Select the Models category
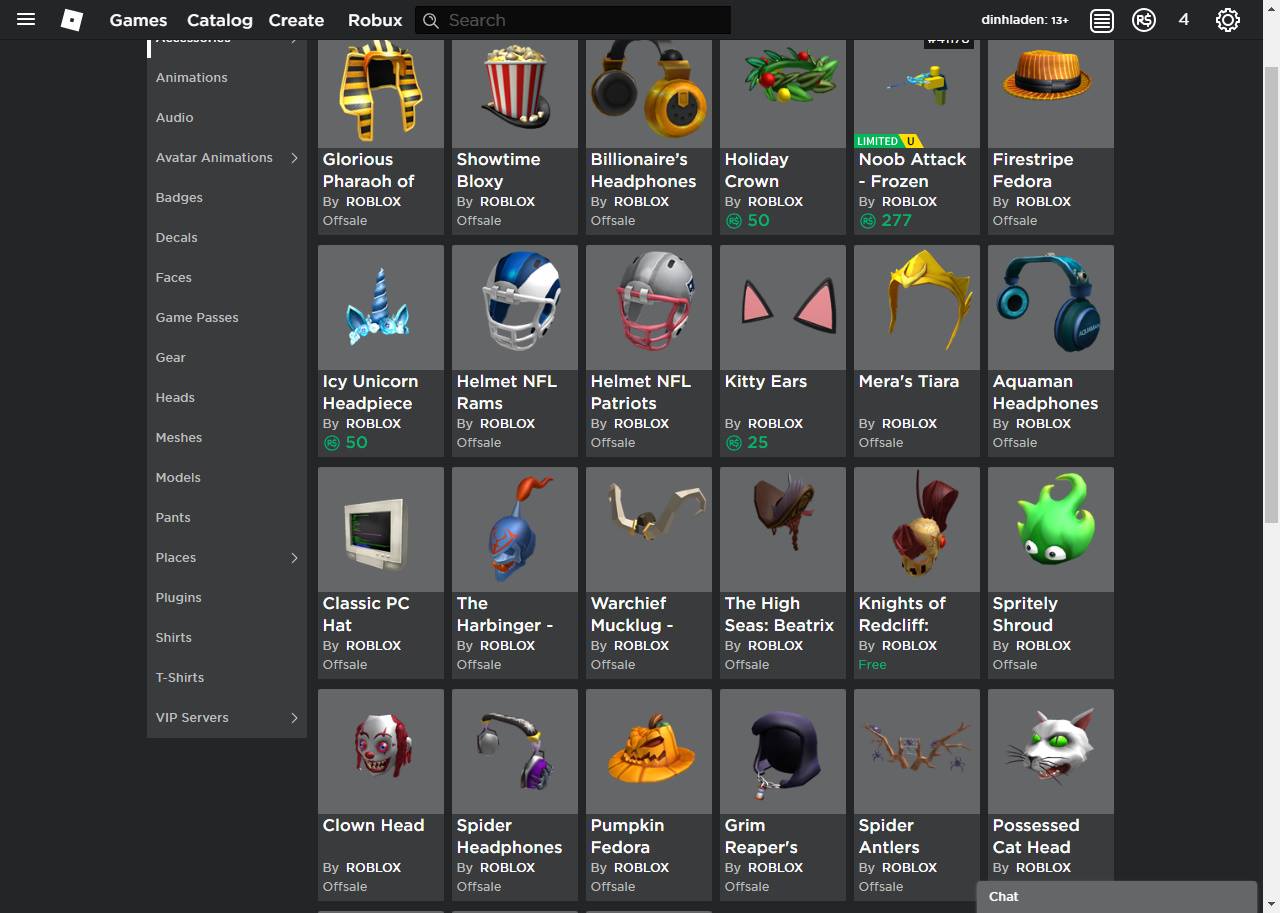This screenshot has width=1280, height=913. click(x=178, y=477)
